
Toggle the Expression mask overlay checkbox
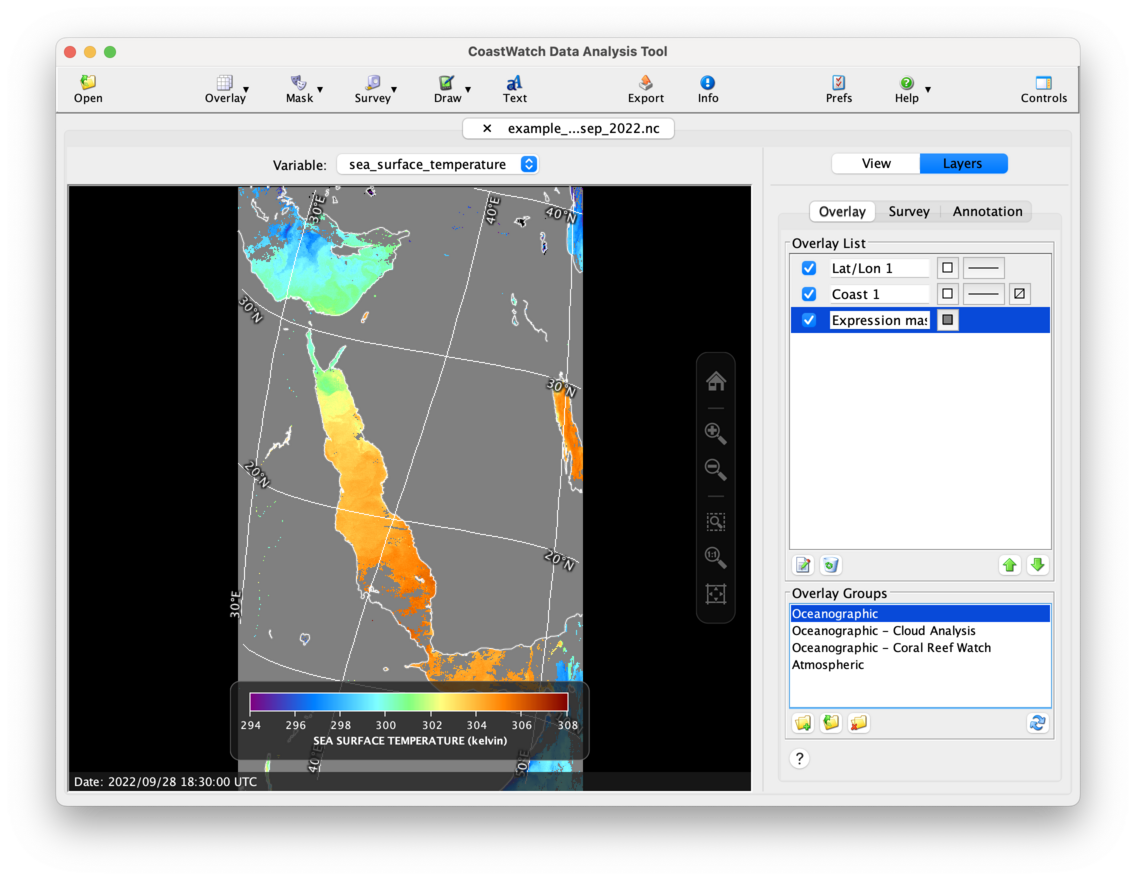[x=809, y=320]
